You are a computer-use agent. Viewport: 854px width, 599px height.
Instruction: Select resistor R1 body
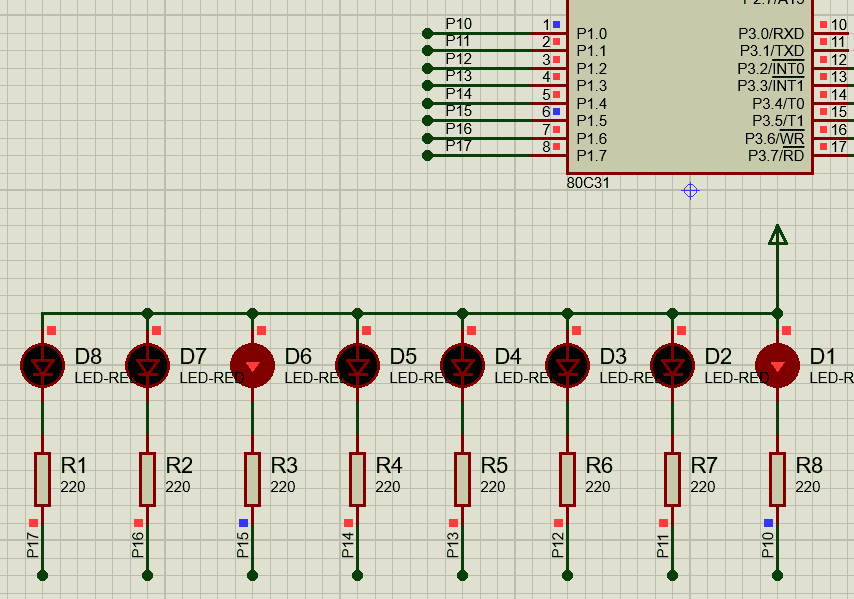click(42, 479)
